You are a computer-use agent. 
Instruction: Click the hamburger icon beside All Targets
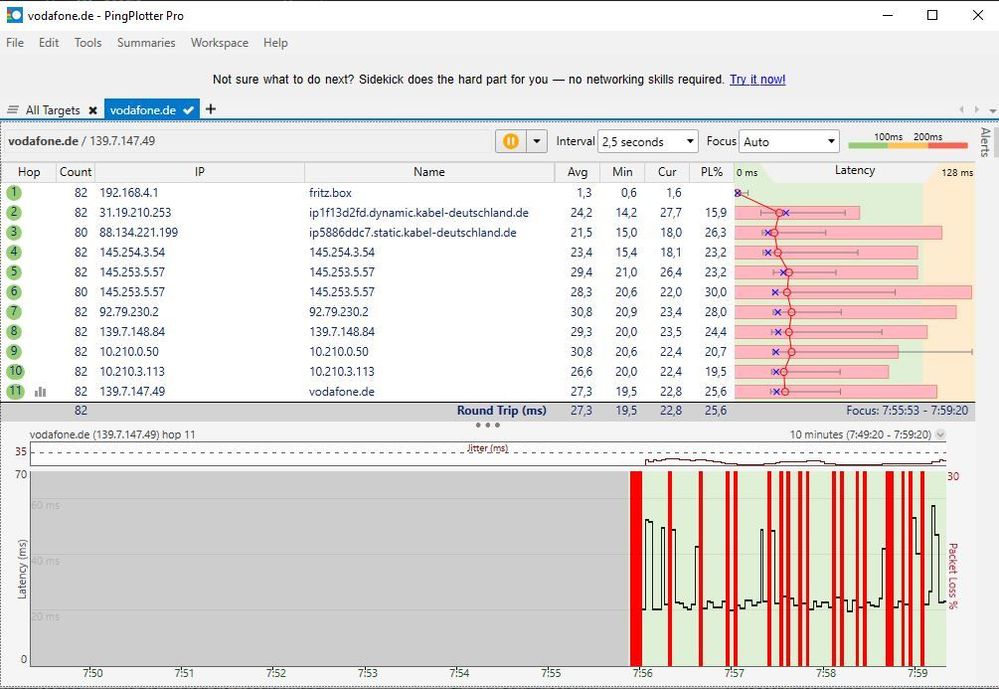pos(13,110)
